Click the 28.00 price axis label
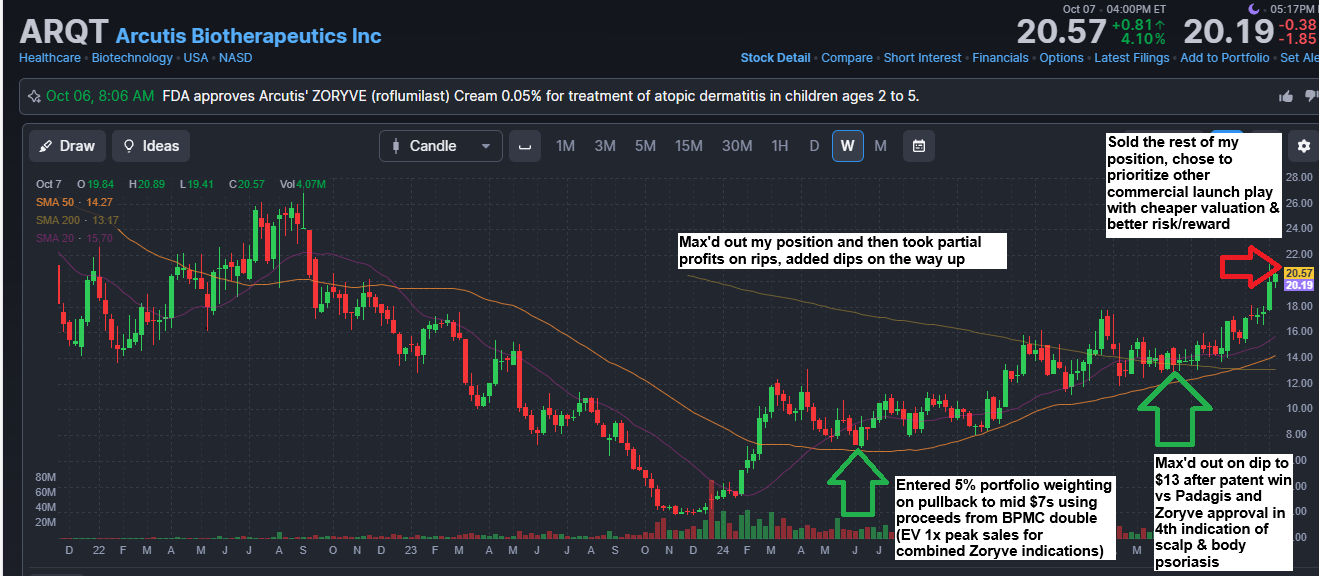Image resolution: width=1319 pixels, height=576 pixels. tap(1300, 177)
